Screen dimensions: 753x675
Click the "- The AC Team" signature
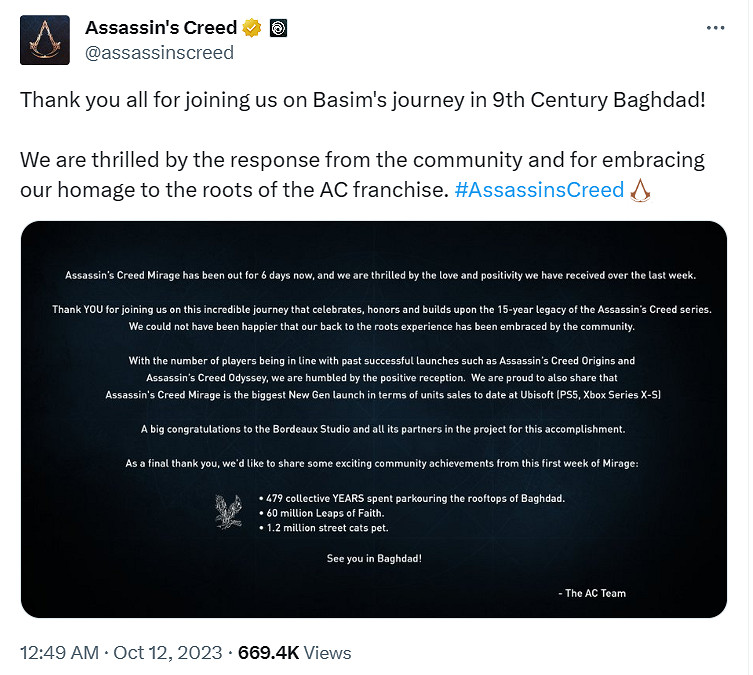(x=591, y=593)
